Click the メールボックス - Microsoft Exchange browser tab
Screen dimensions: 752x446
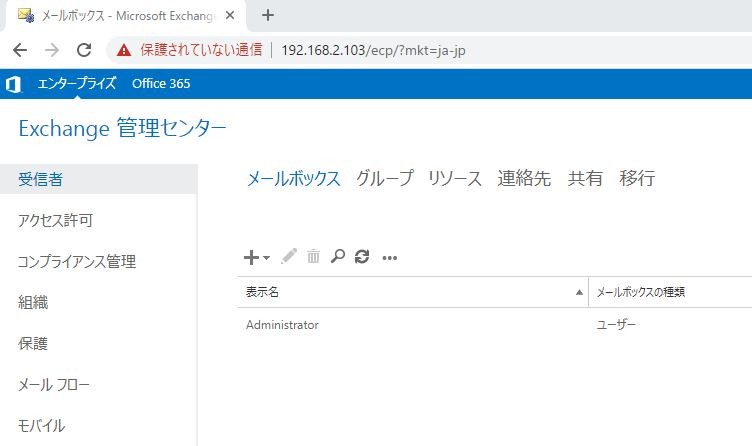tap(126, 16)
